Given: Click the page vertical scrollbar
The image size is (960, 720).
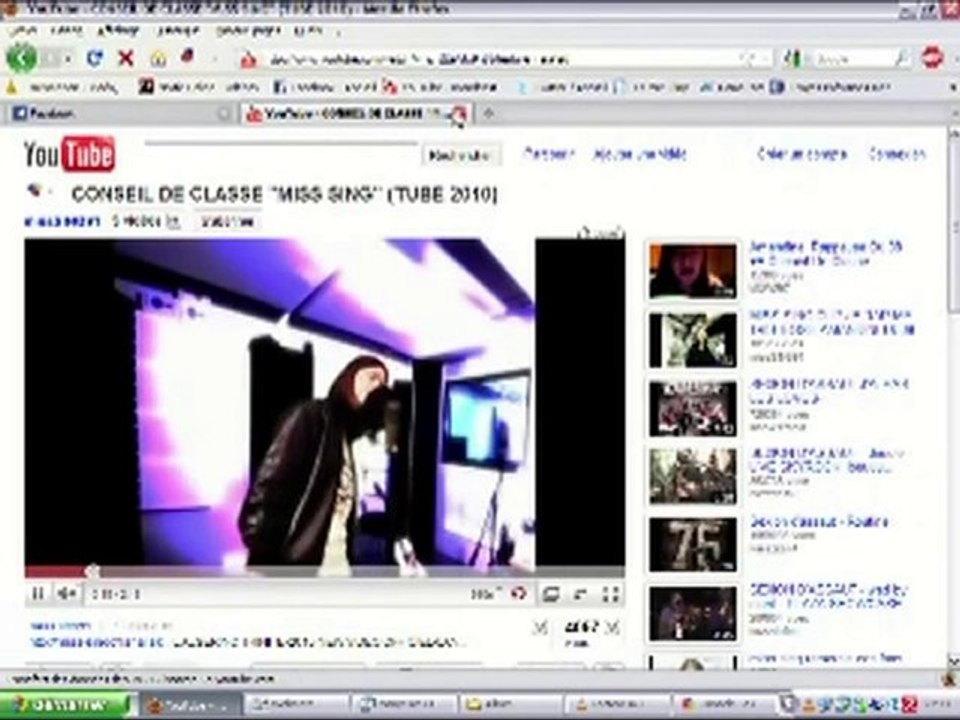Looking at the screenshot, I should click(953, 227).
